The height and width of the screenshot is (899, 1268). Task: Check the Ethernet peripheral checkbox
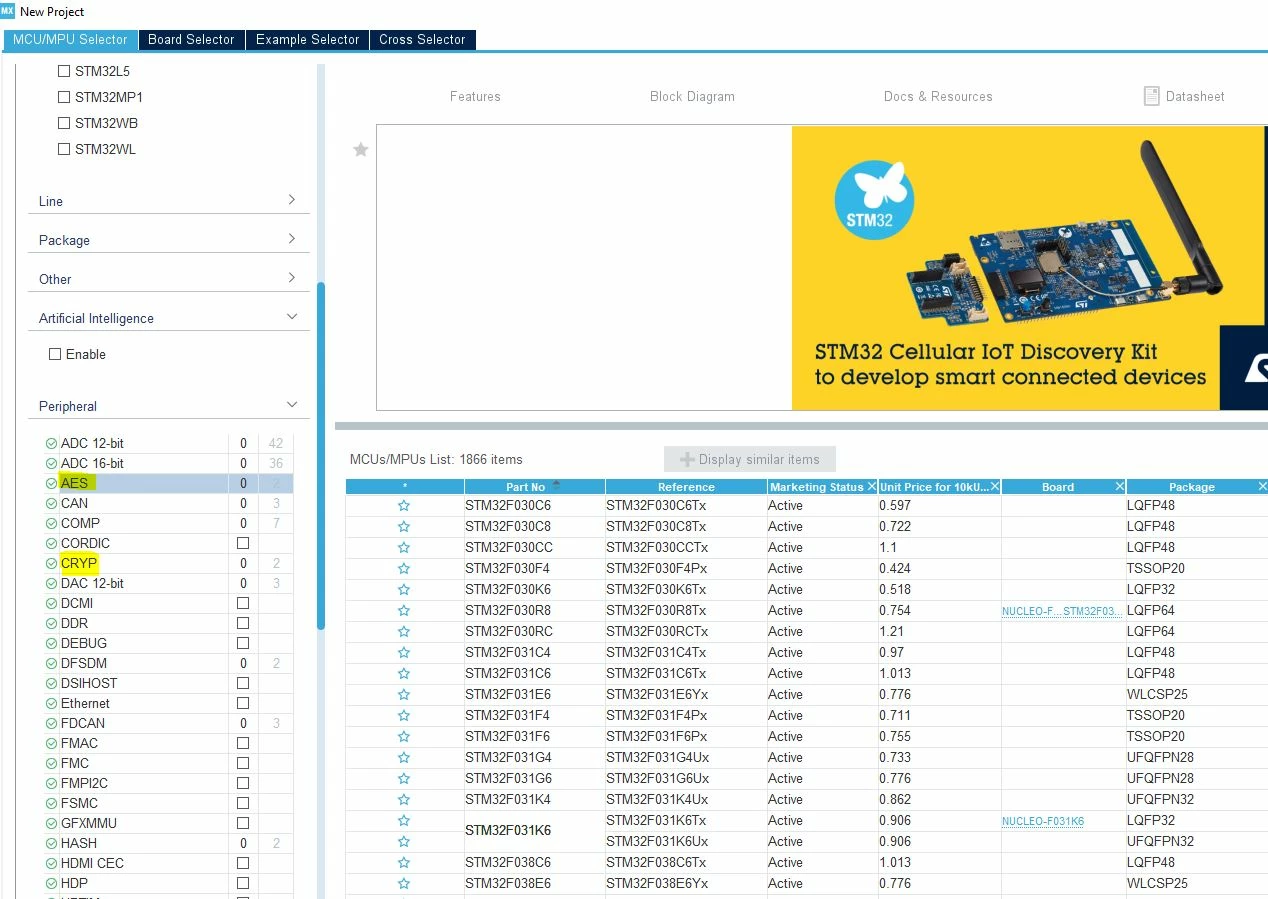pyautogui.click(x=242, y=703)
